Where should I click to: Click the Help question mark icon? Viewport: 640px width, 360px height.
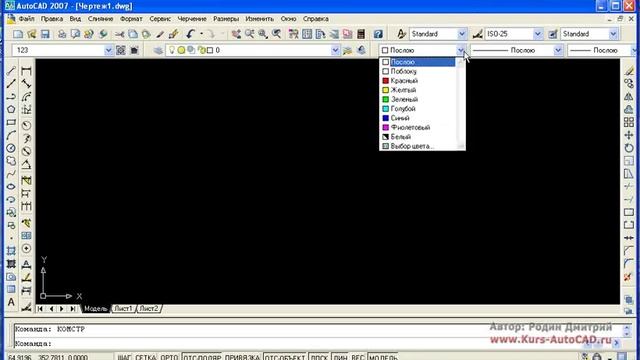coord(378,34)
